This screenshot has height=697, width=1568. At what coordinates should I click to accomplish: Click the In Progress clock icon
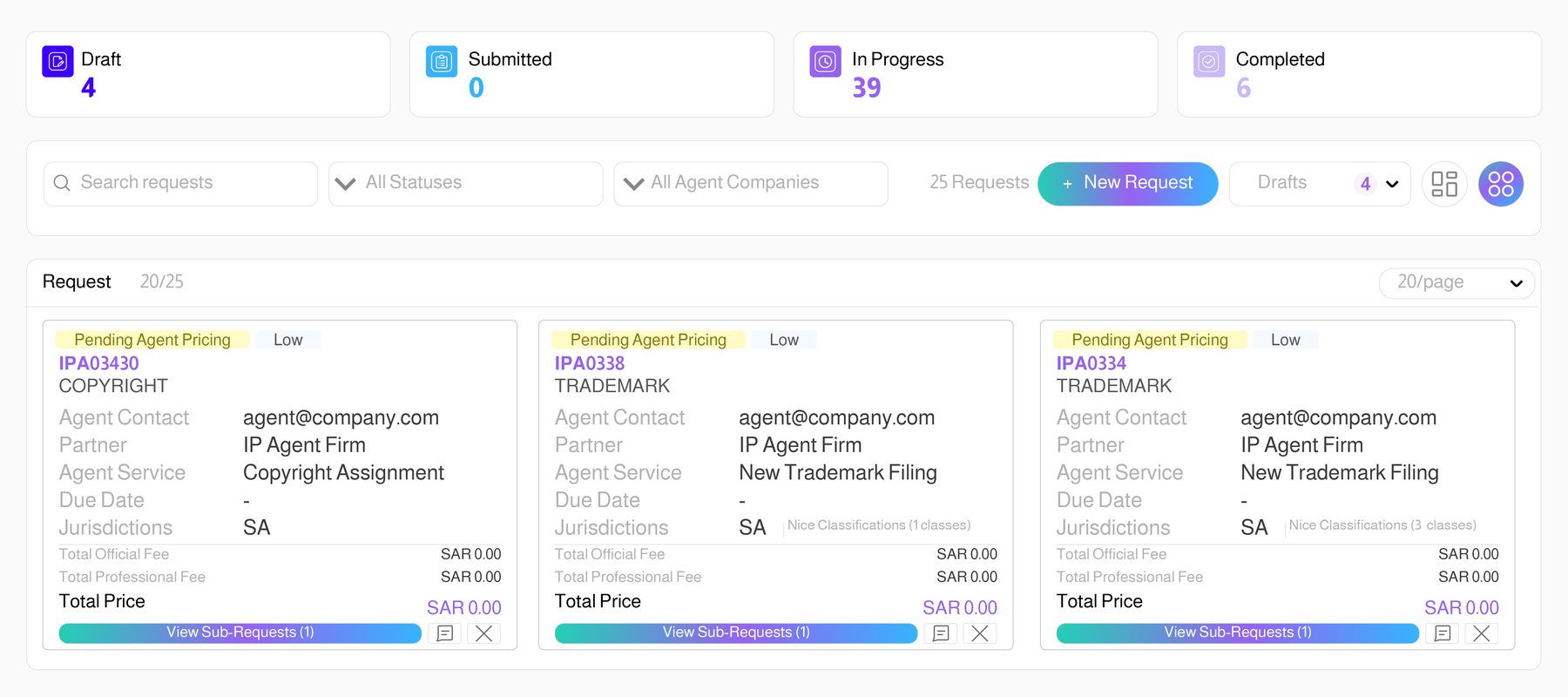coord(825,62)
